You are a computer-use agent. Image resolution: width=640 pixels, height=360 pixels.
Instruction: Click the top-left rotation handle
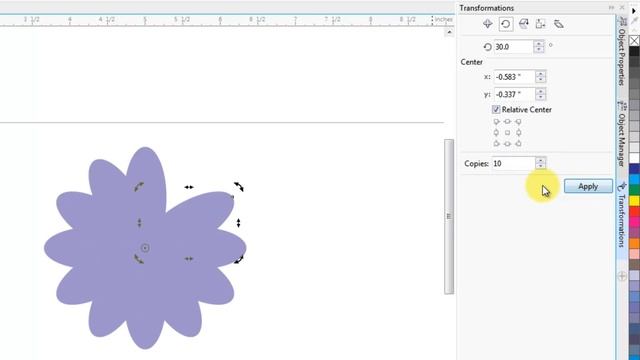(x=139, y=187)
